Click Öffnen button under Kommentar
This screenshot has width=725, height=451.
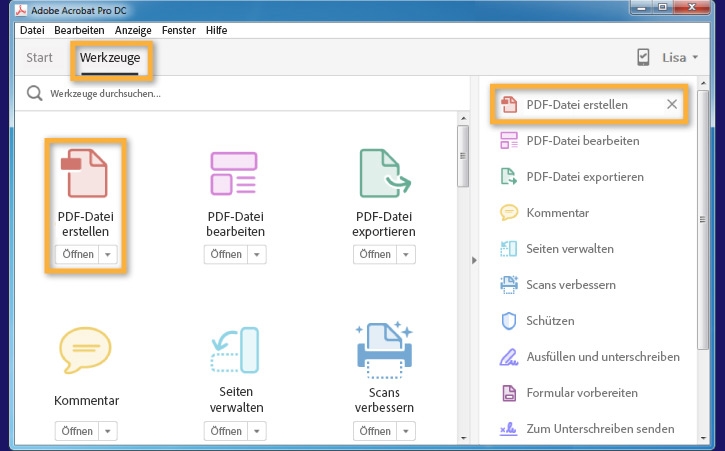click(x=76, y=431)
